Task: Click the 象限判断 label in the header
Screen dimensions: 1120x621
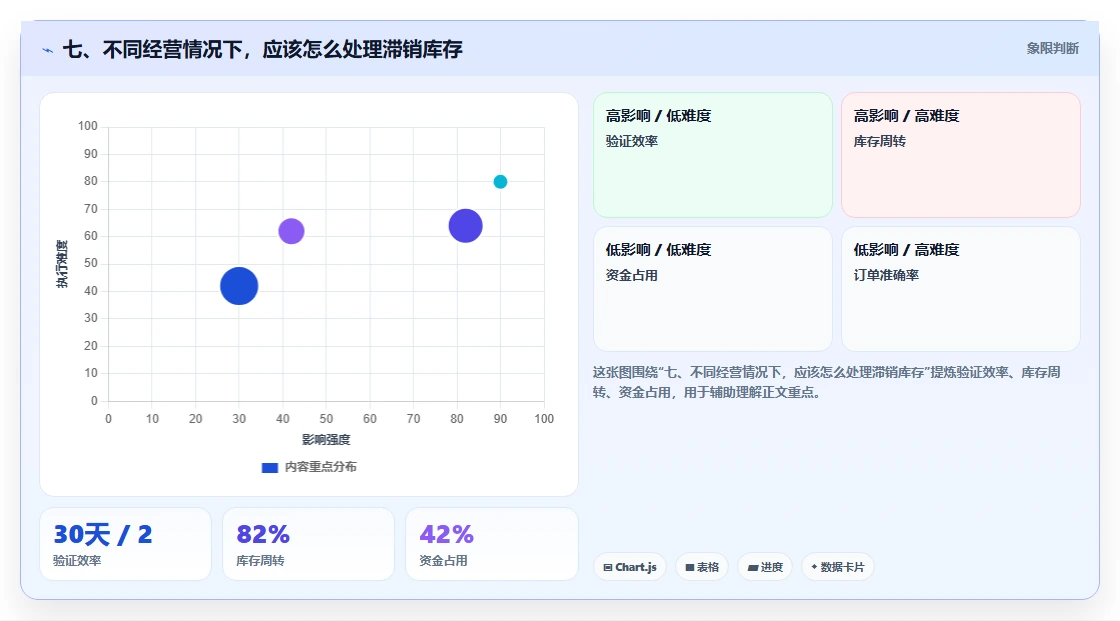Action: tap(1052, 49)
